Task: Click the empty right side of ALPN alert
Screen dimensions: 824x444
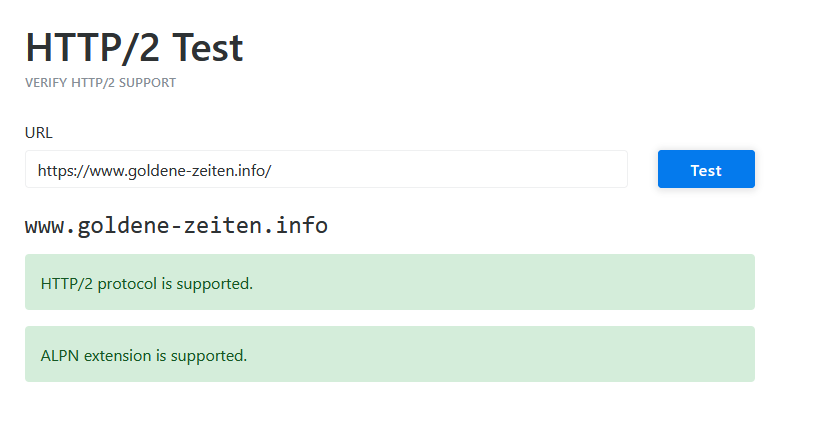Action: (550, 355)
